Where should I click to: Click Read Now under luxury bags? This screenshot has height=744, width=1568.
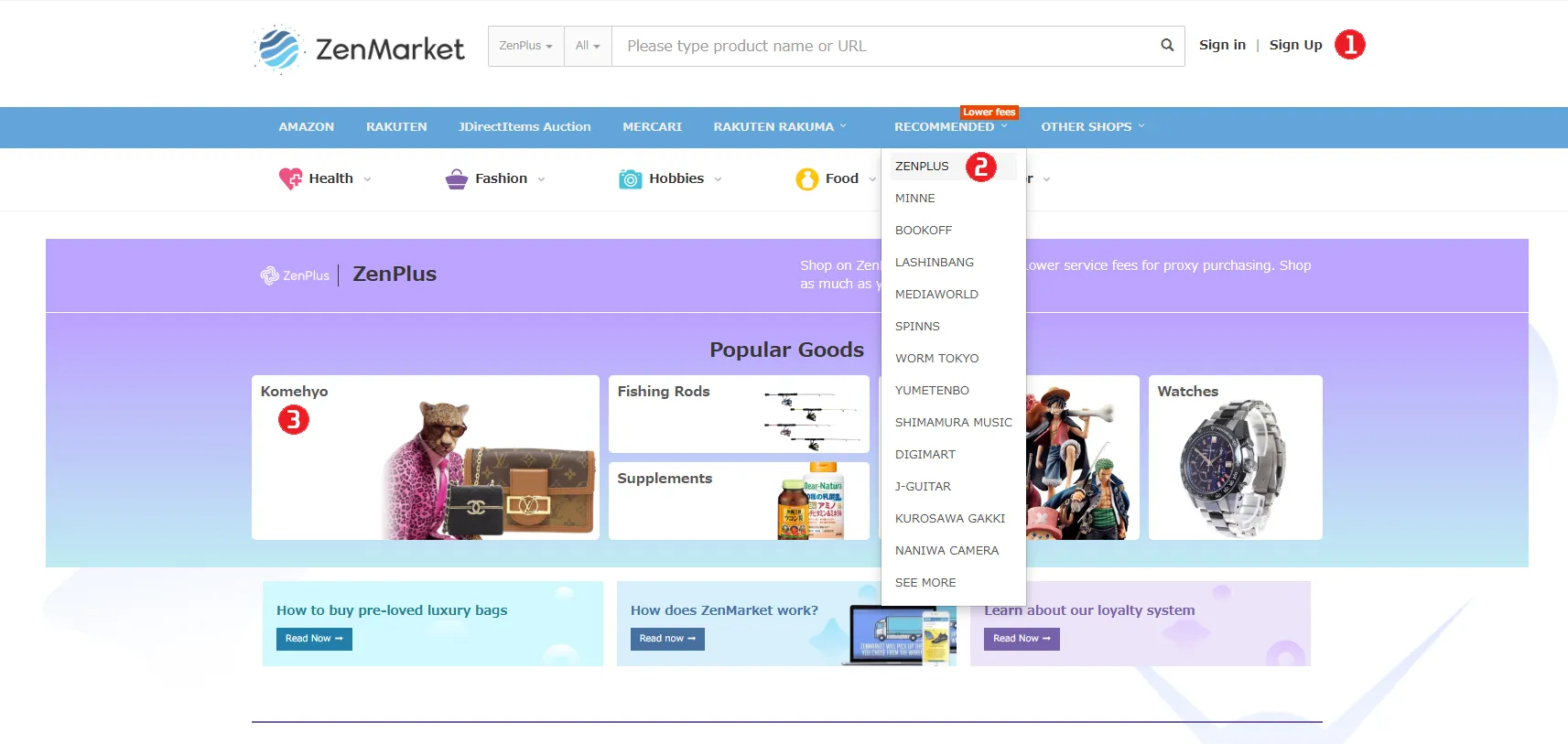tap(314, 639)
